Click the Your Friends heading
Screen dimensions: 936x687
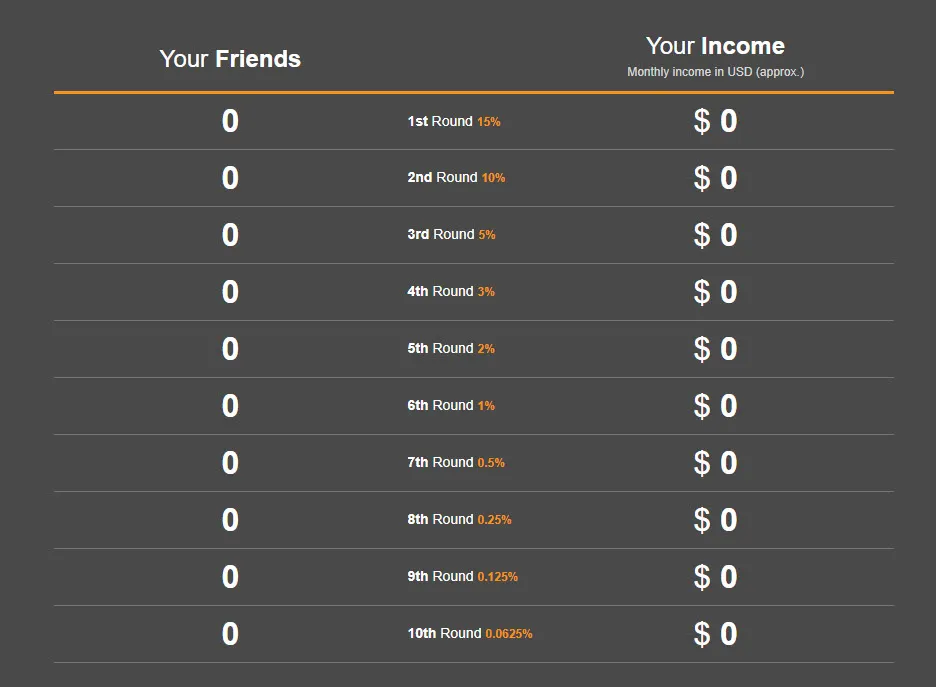point(230,59)
